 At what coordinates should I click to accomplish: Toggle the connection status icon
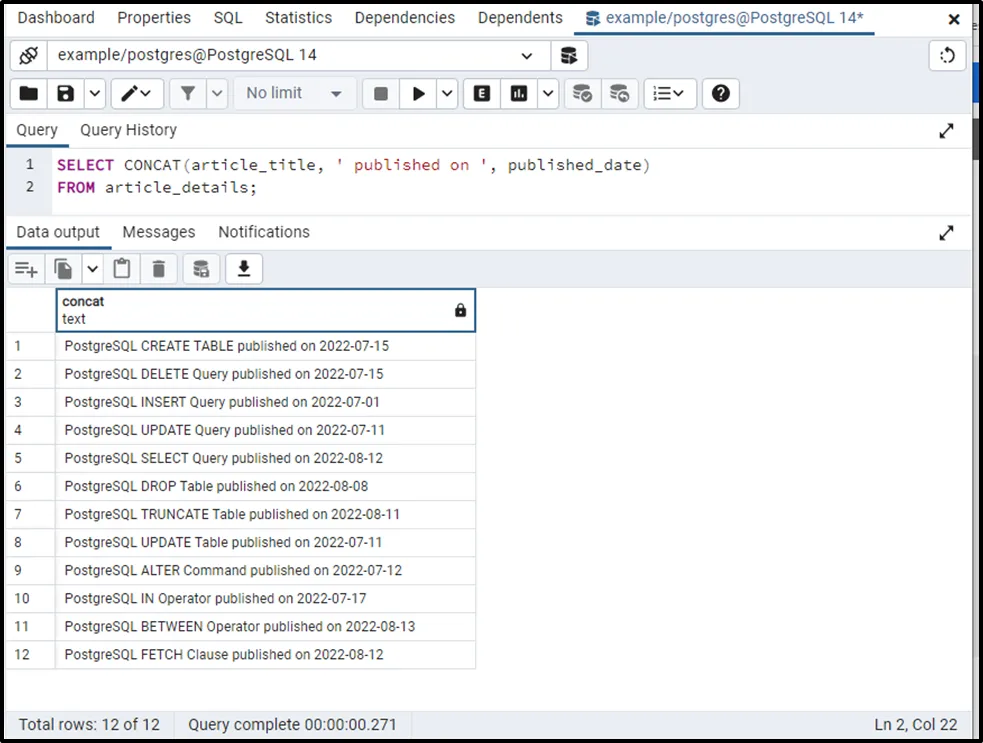[29, 55]
